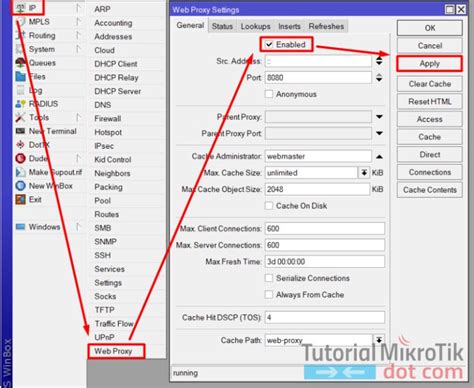Open Hotspot from IP submenu
The image size is (474, 388).
coord(108,132)
